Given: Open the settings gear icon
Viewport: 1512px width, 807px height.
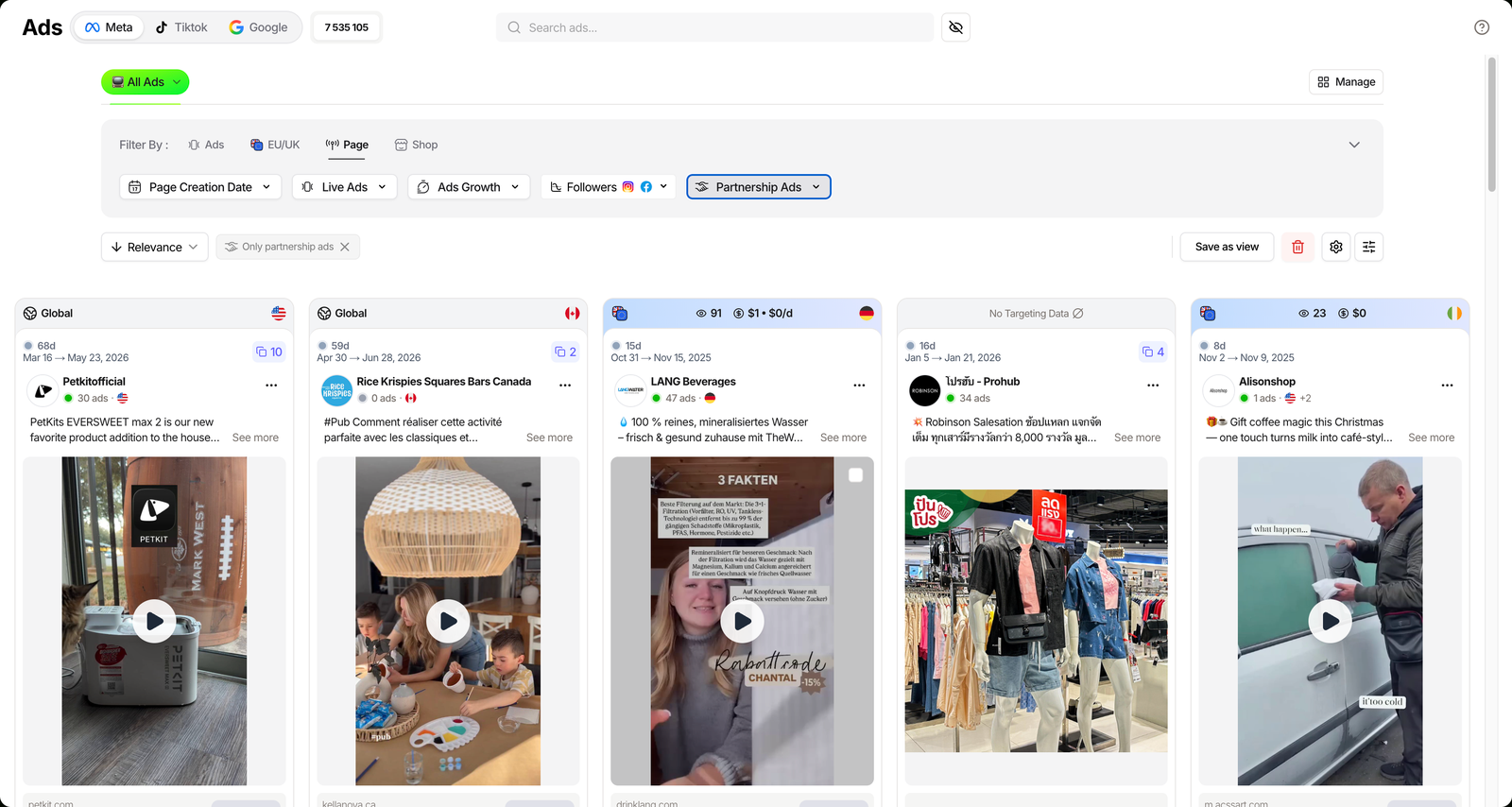Looking at the screenshot, I should pyautogui.click(x=1336, y=247).
